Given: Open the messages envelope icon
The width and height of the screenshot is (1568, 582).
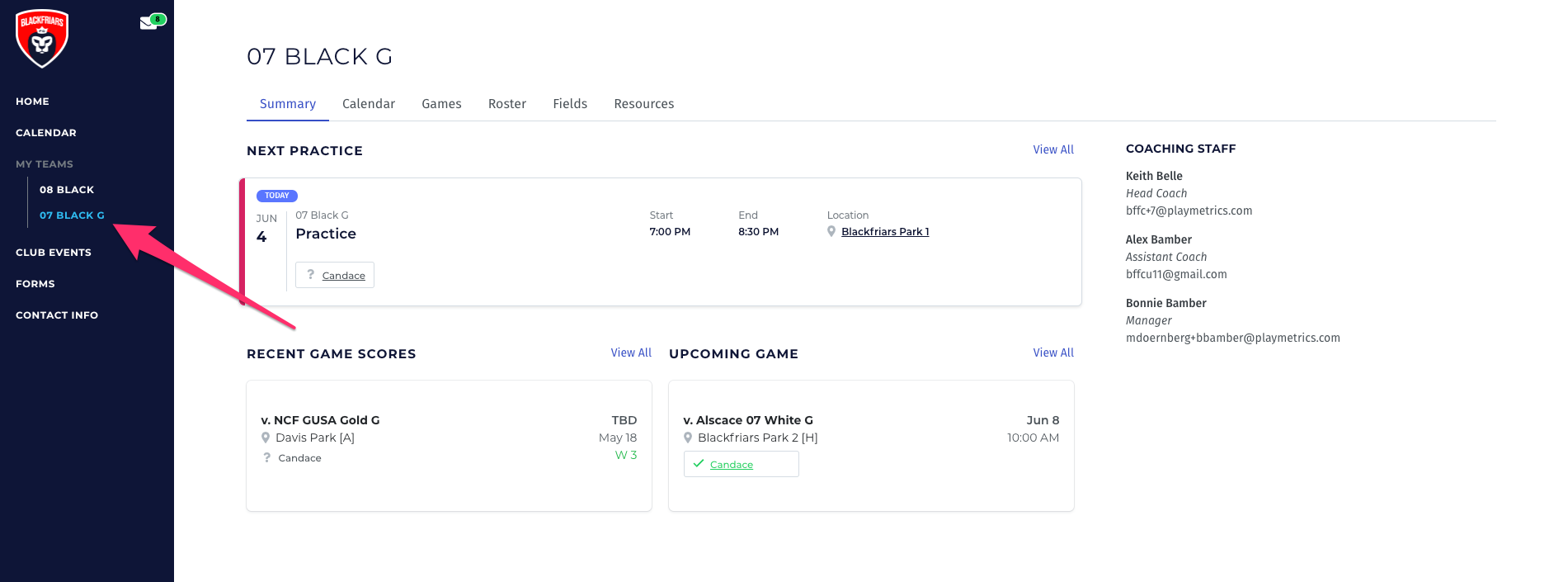Looking at the screenshot, I should pos(148,23).
